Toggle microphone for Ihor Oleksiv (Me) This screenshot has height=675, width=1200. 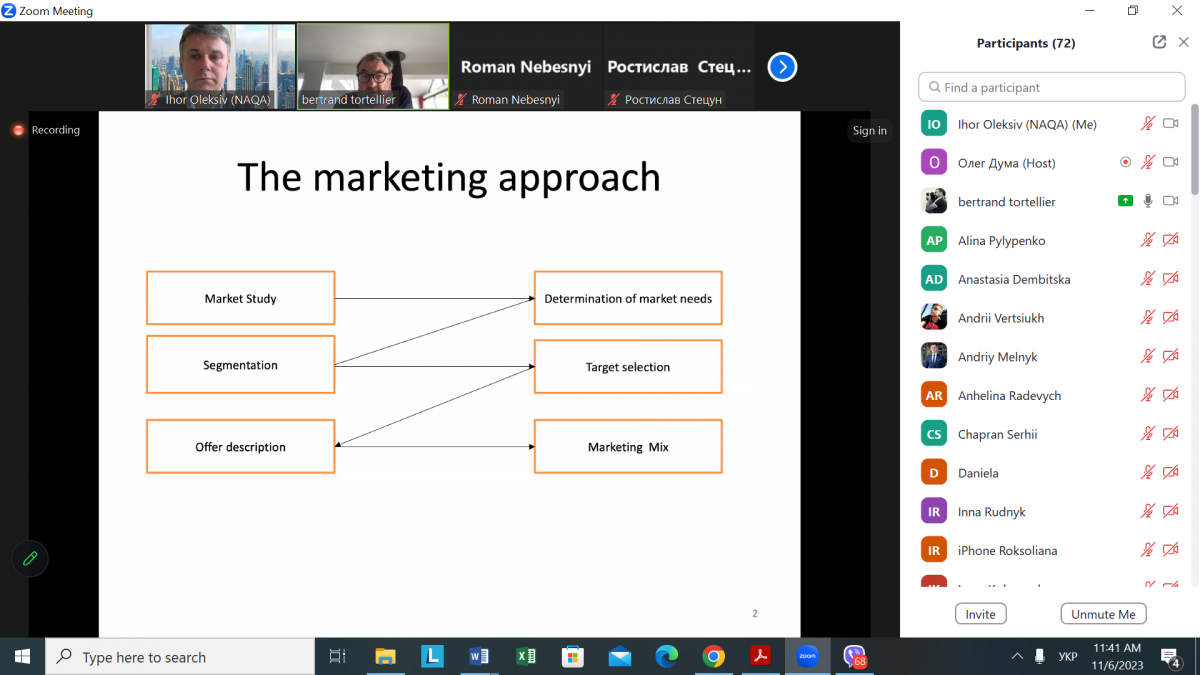1148,124
